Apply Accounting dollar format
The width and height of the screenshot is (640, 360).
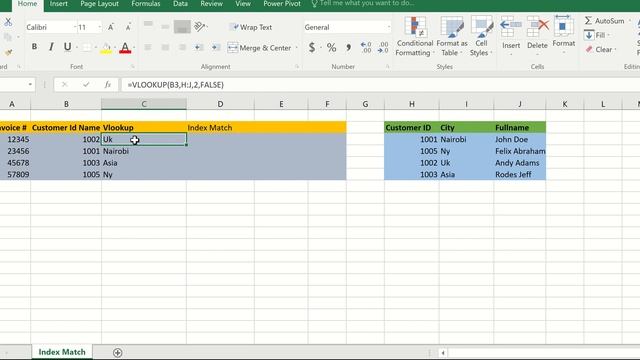point(312,48)
